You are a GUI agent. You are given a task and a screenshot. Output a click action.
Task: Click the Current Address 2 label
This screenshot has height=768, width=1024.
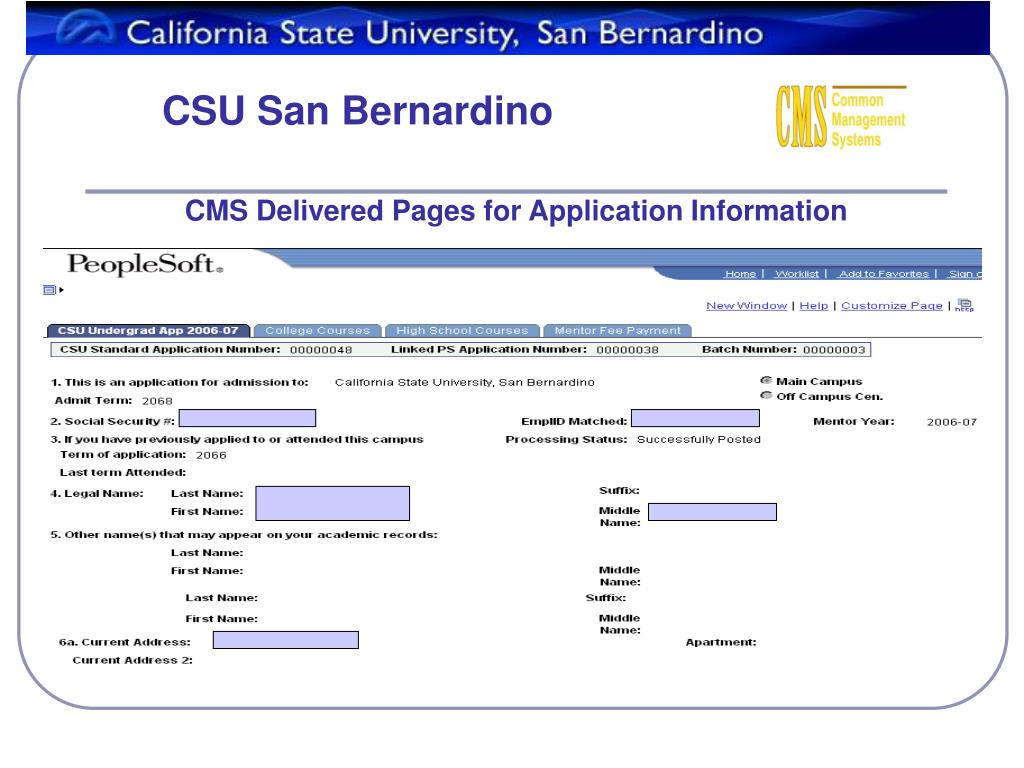133,660
